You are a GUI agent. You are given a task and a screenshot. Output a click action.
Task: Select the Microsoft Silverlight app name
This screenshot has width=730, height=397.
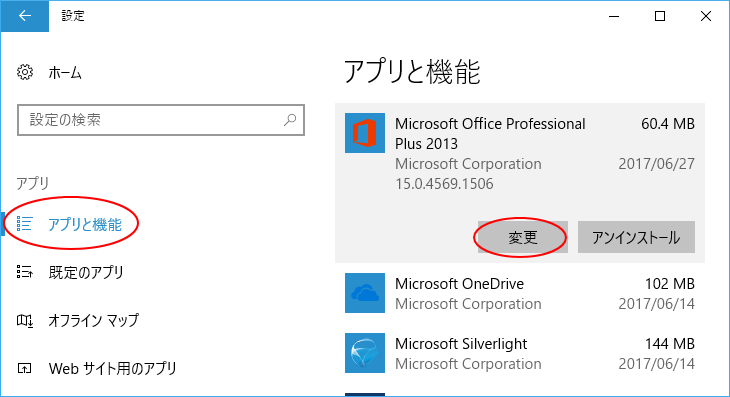[x=461, y=343]
